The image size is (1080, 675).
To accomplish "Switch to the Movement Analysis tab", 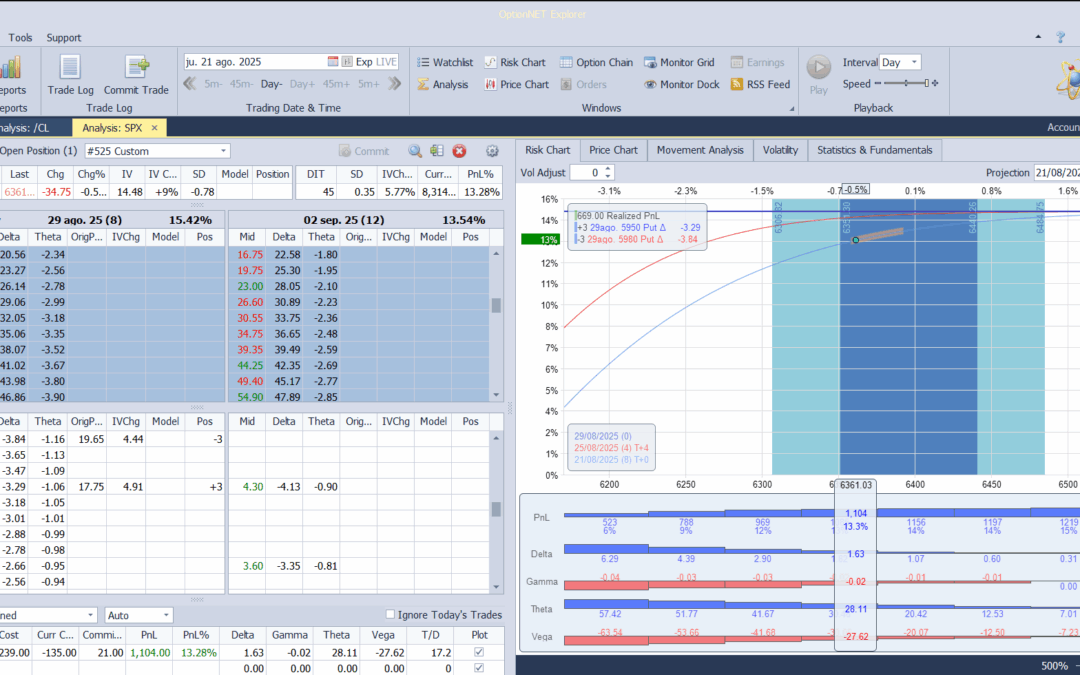I will coord(700,150).
